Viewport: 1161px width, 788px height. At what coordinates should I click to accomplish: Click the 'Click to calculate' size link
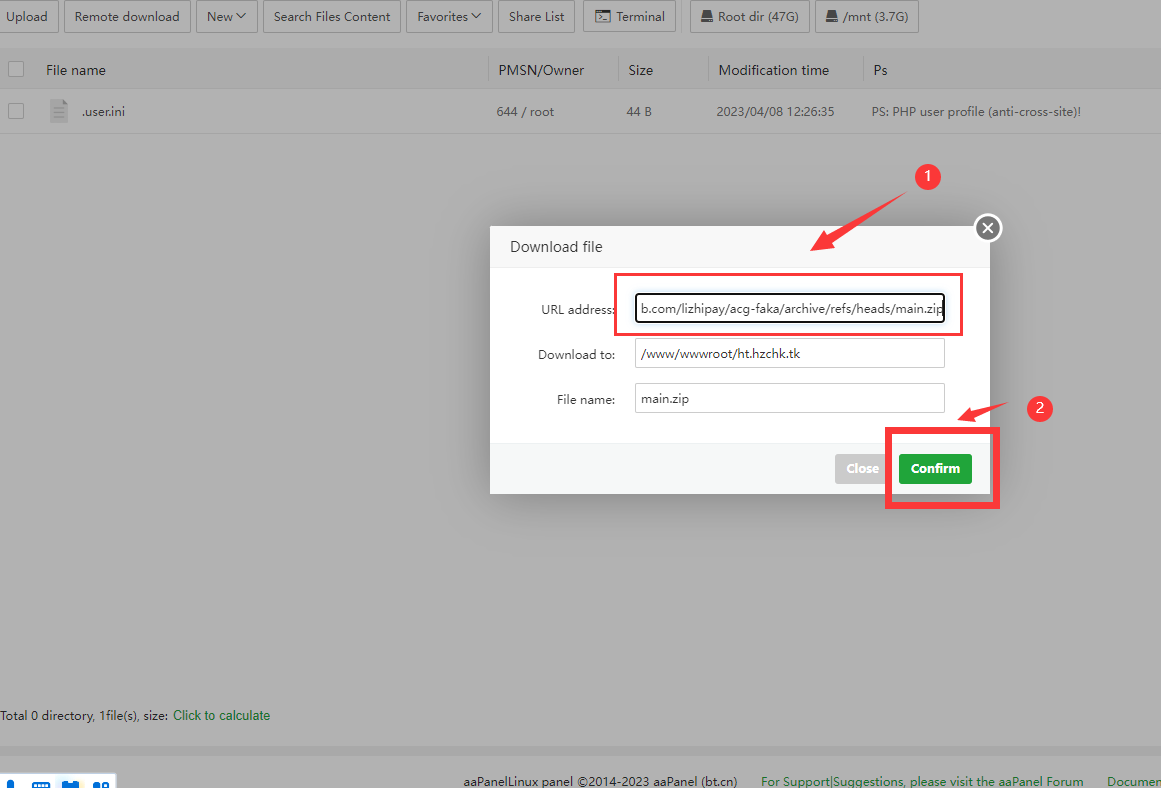point(221,715)
